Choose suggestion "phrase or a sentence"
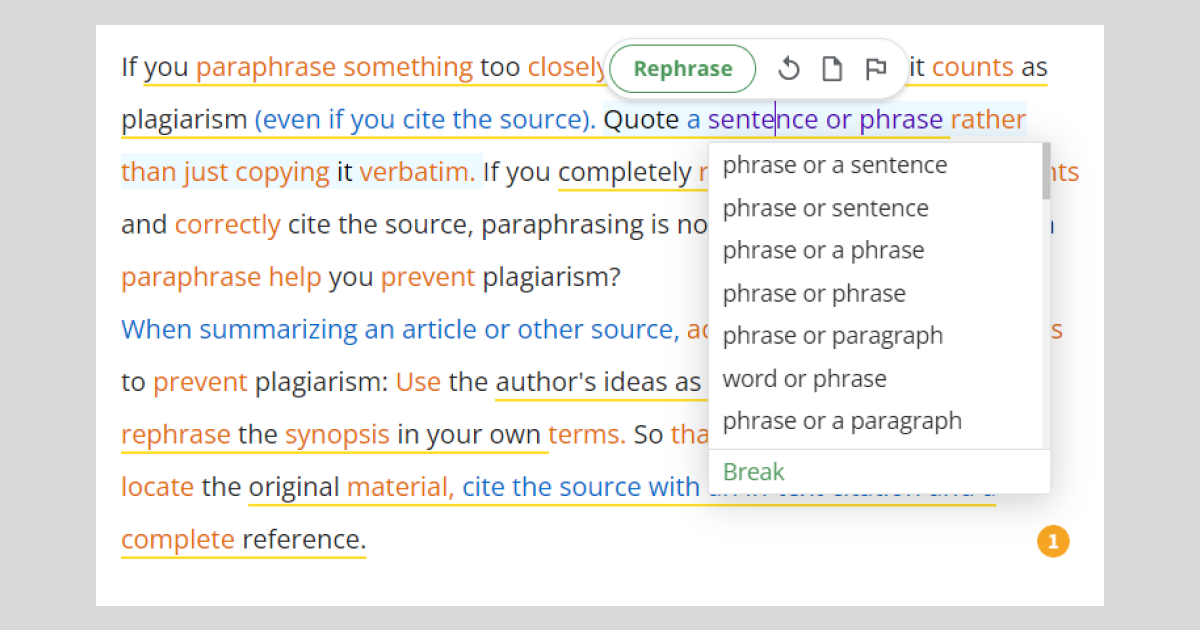 click(x=834, y=165)
